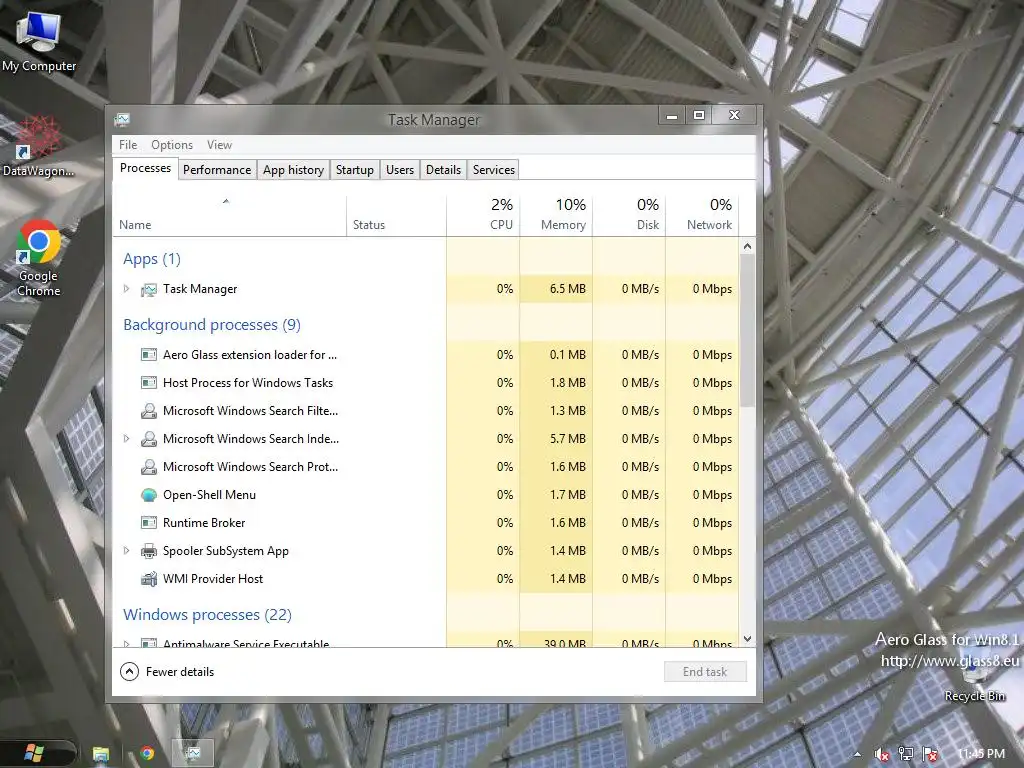
Task: Click the network tray icon
Action: (906, 754)
